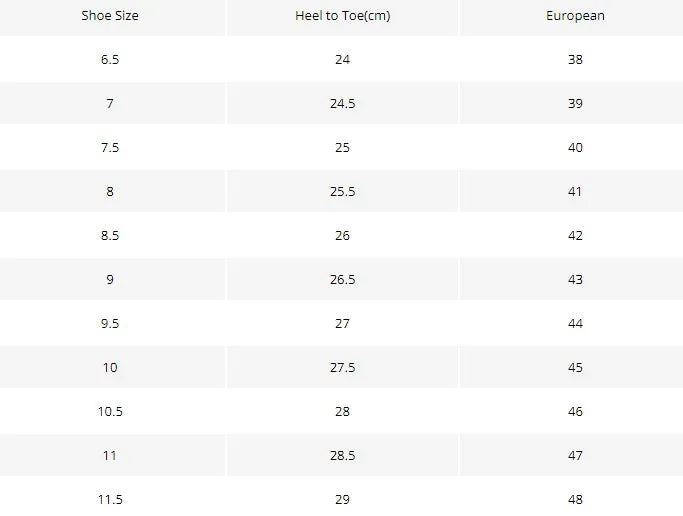This screenshot has width=683, height=516.
Task: Select shoe size 7.5 cell
Action: (112, 147)
